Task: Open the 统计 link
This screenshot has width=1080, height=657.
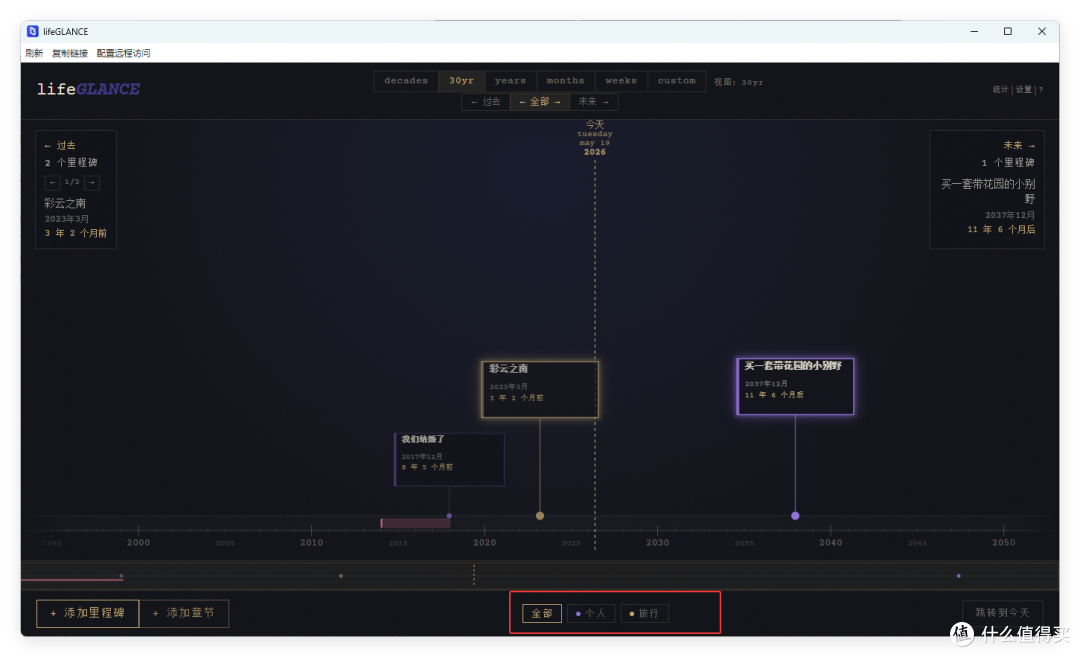Action: [1001, 90]
